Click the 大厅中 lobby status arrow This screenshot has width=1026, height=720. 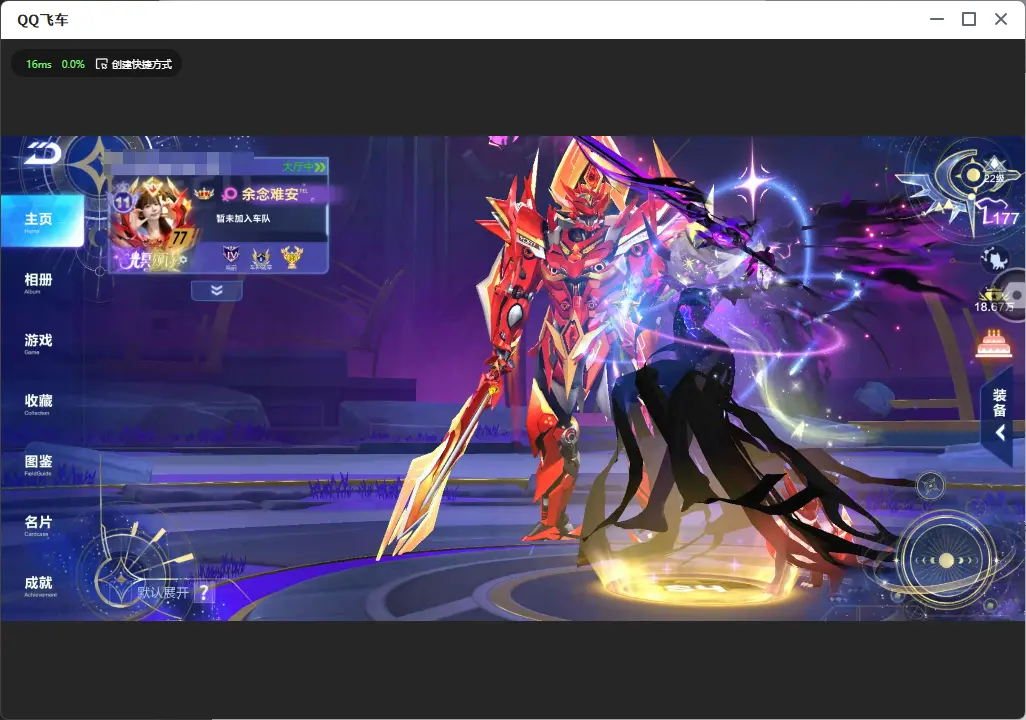(305, 167)
